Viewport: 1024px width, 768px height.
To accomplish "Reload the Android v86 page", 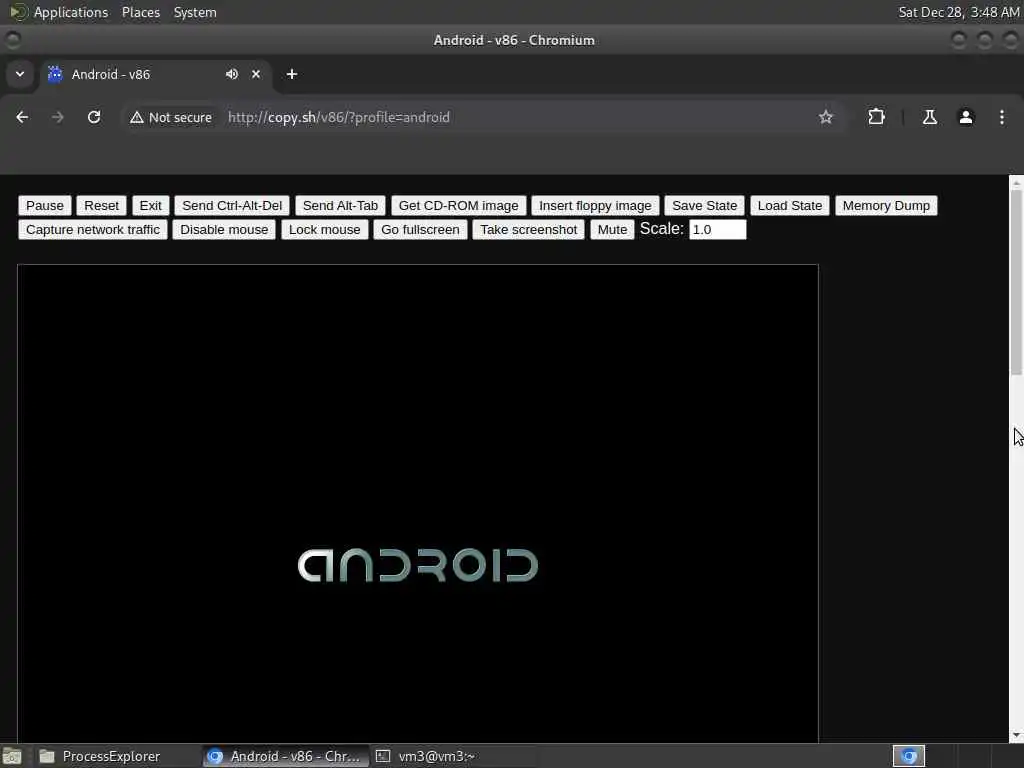I will [94, 117].
